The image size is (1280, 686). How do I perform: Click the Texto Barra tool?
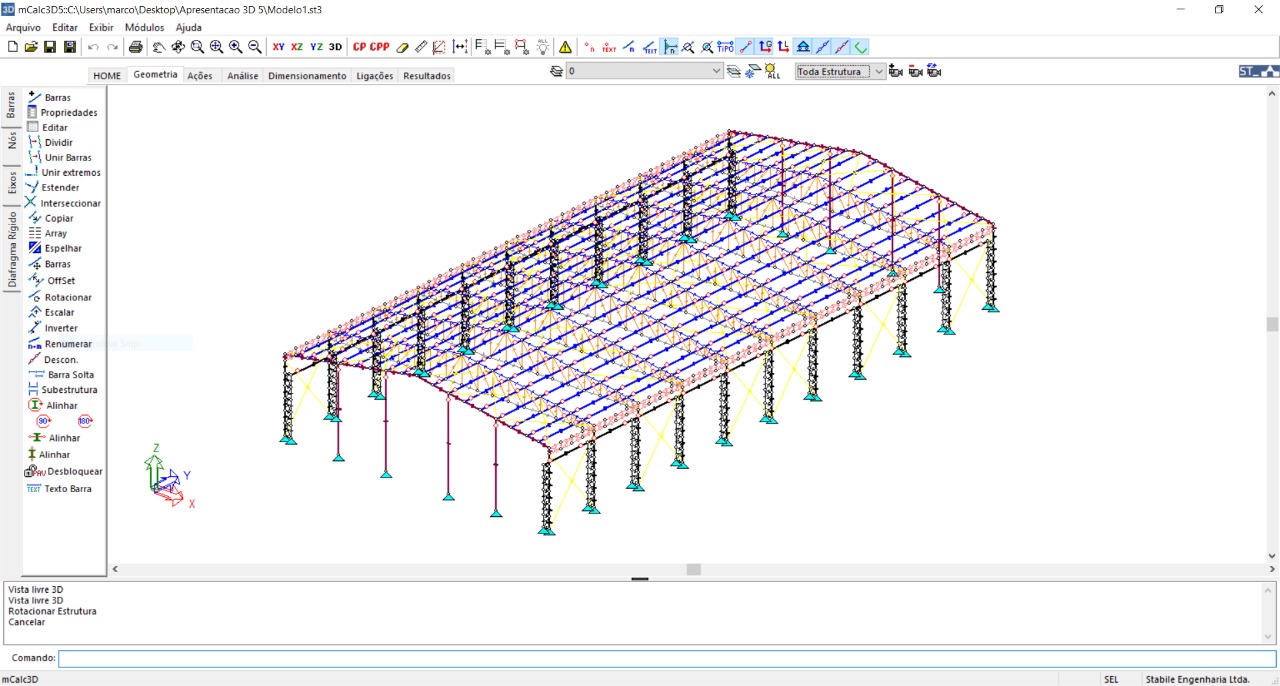click(59, 488)
